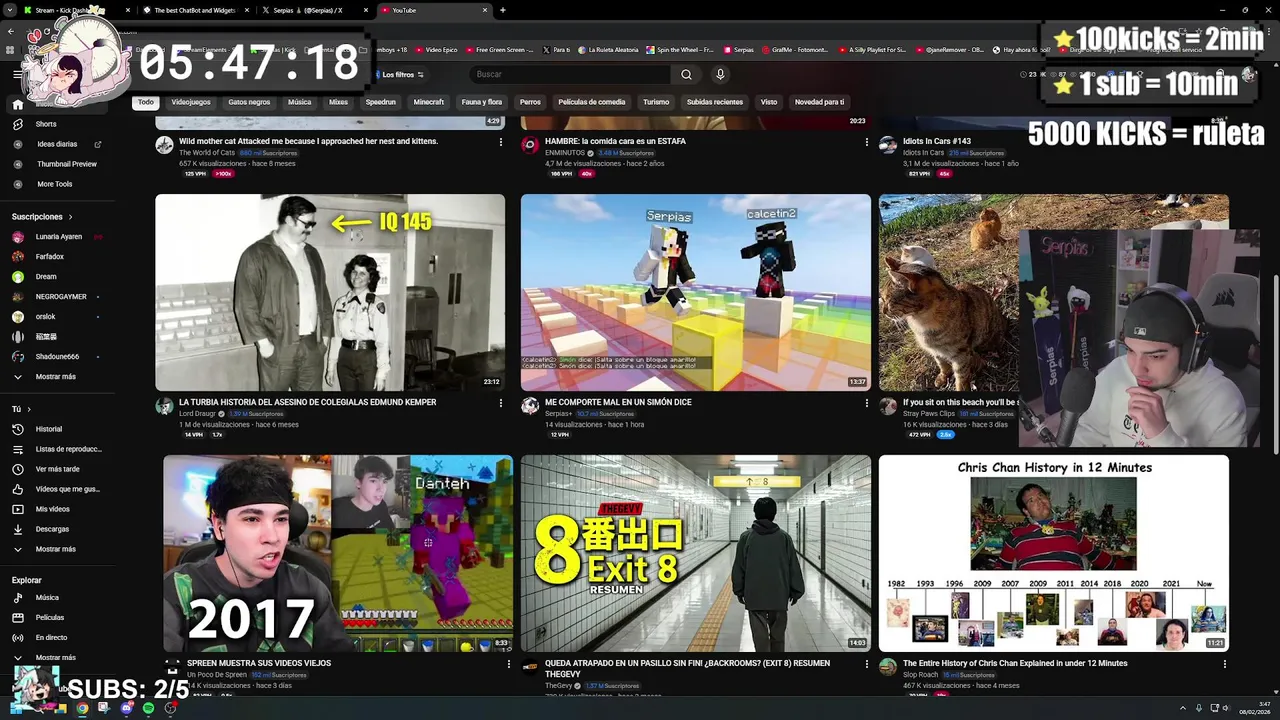1280x720 pixels.
Task: Open menu for Edmund Kemper video
Action: pyautogui.click(x=501, y=403)
